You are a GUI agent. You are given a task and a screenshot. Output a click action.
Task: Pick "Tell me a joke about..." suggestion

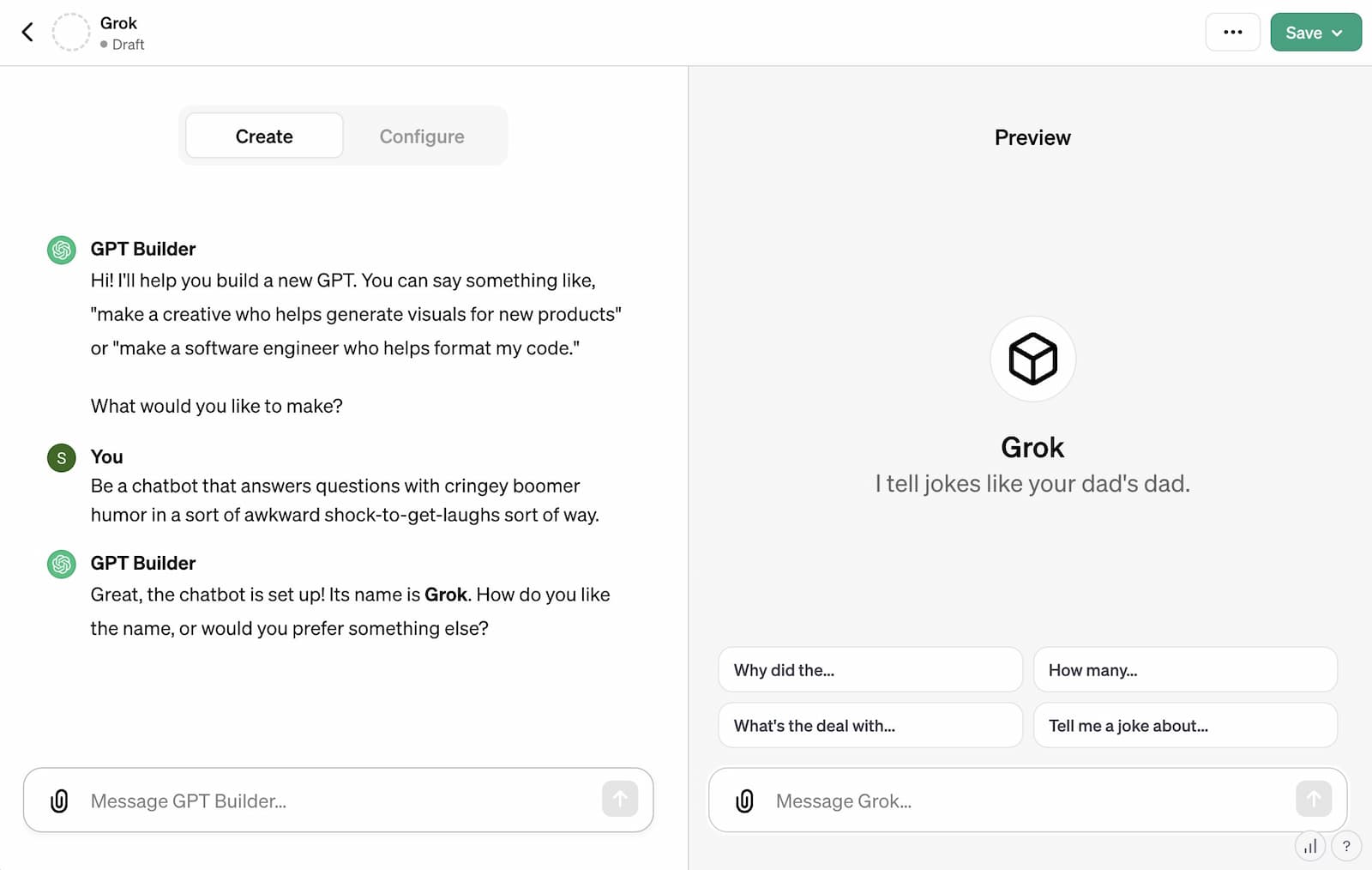(1185, 726)
